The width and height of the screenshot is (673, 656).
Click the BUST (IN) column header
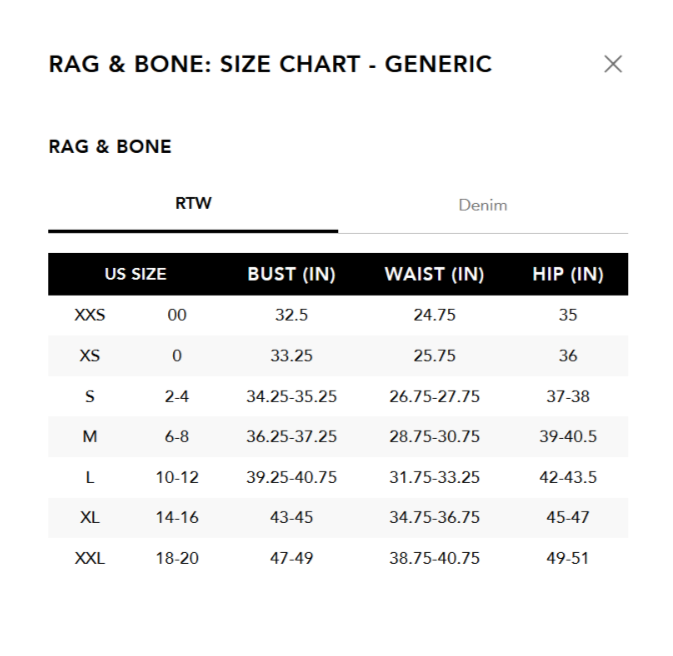(291, 274)
